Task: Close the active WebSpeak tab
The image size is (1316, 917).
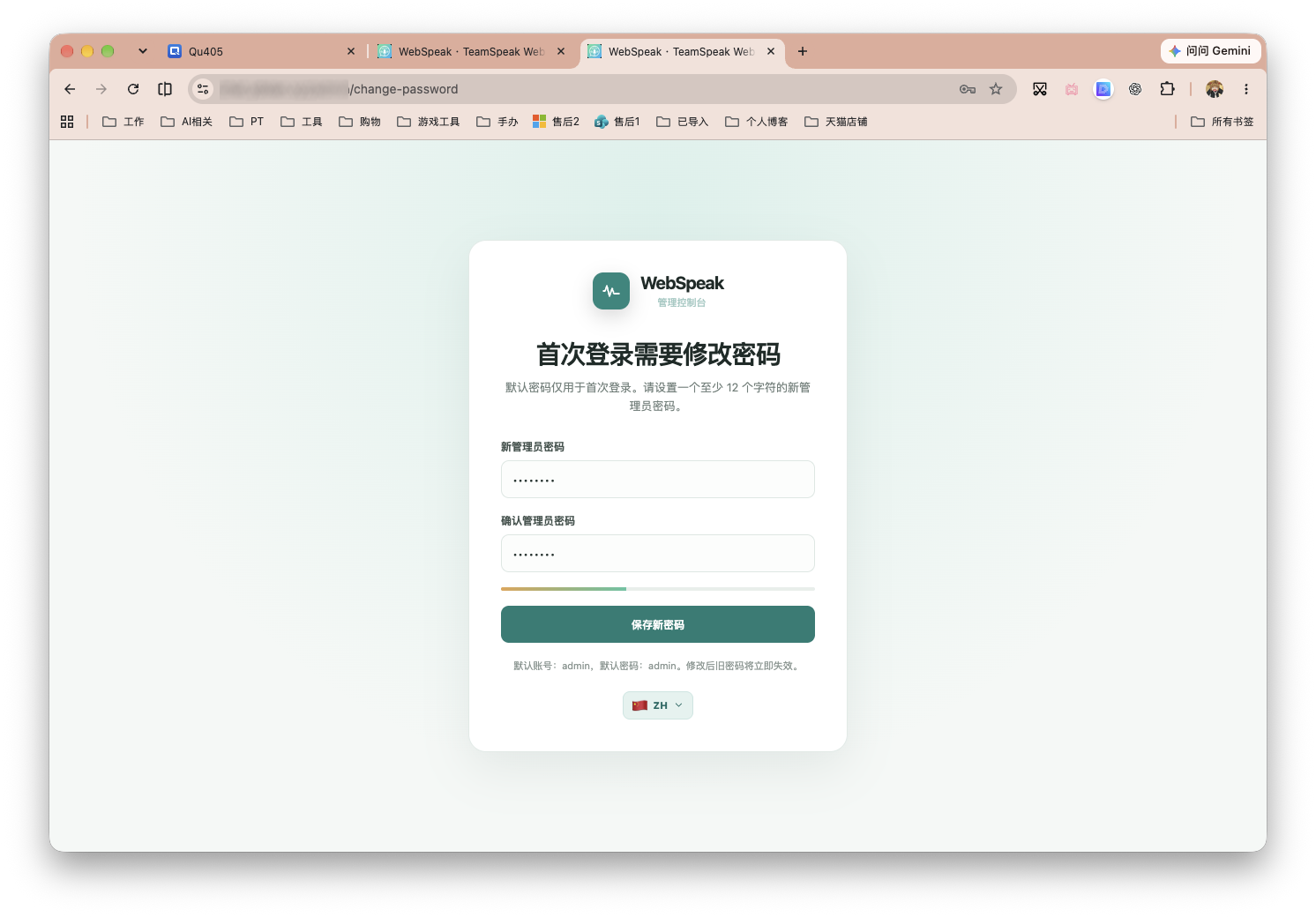Action: pyautogui.click(x=771, y=51)
